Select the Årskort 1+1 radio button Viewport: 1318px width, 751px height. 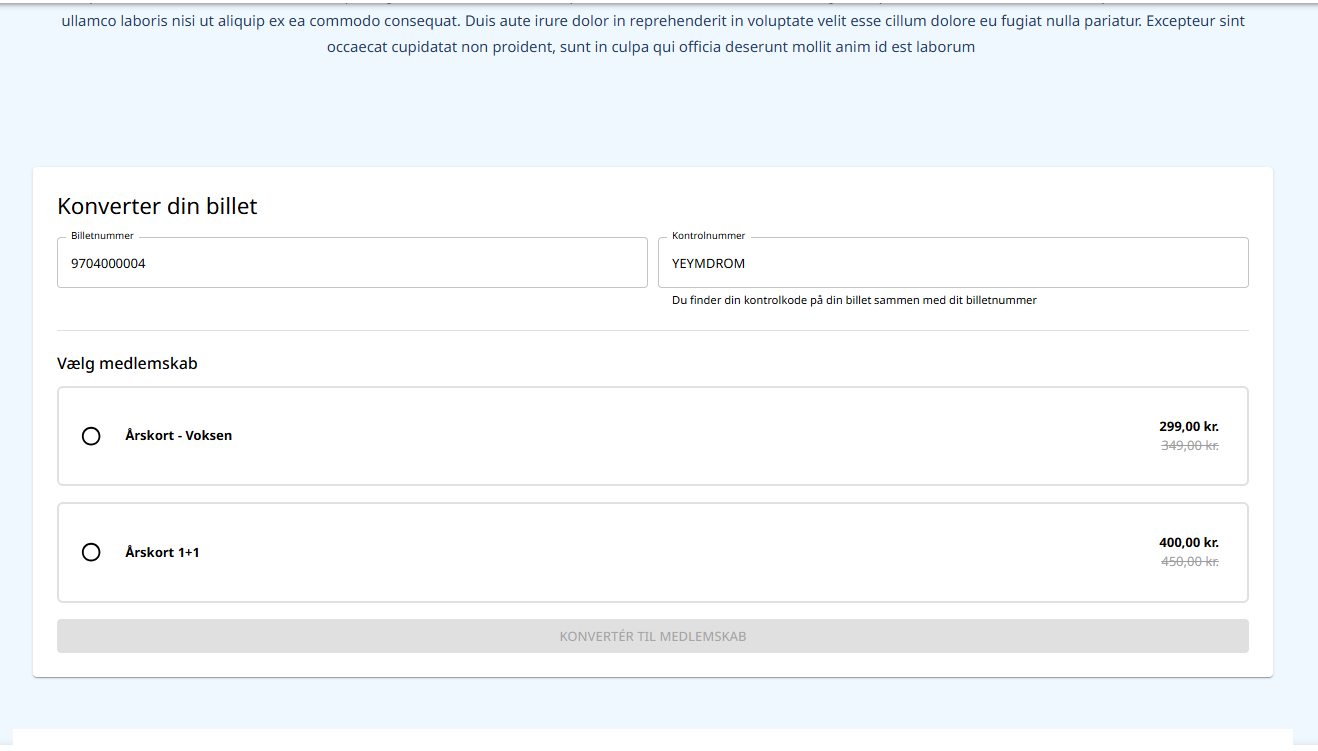point(91,552)
